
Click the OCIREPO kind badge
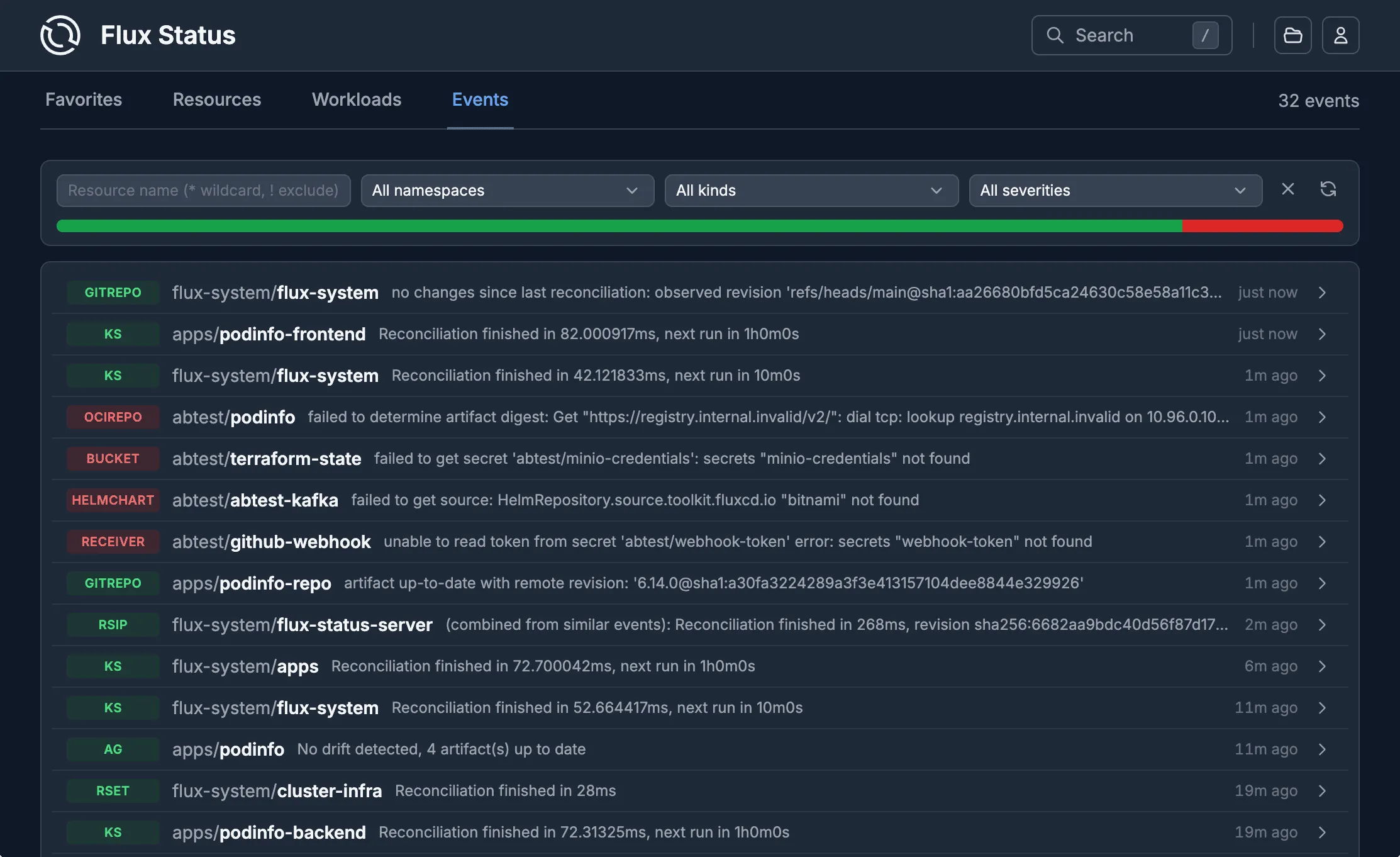coord(113,417)
